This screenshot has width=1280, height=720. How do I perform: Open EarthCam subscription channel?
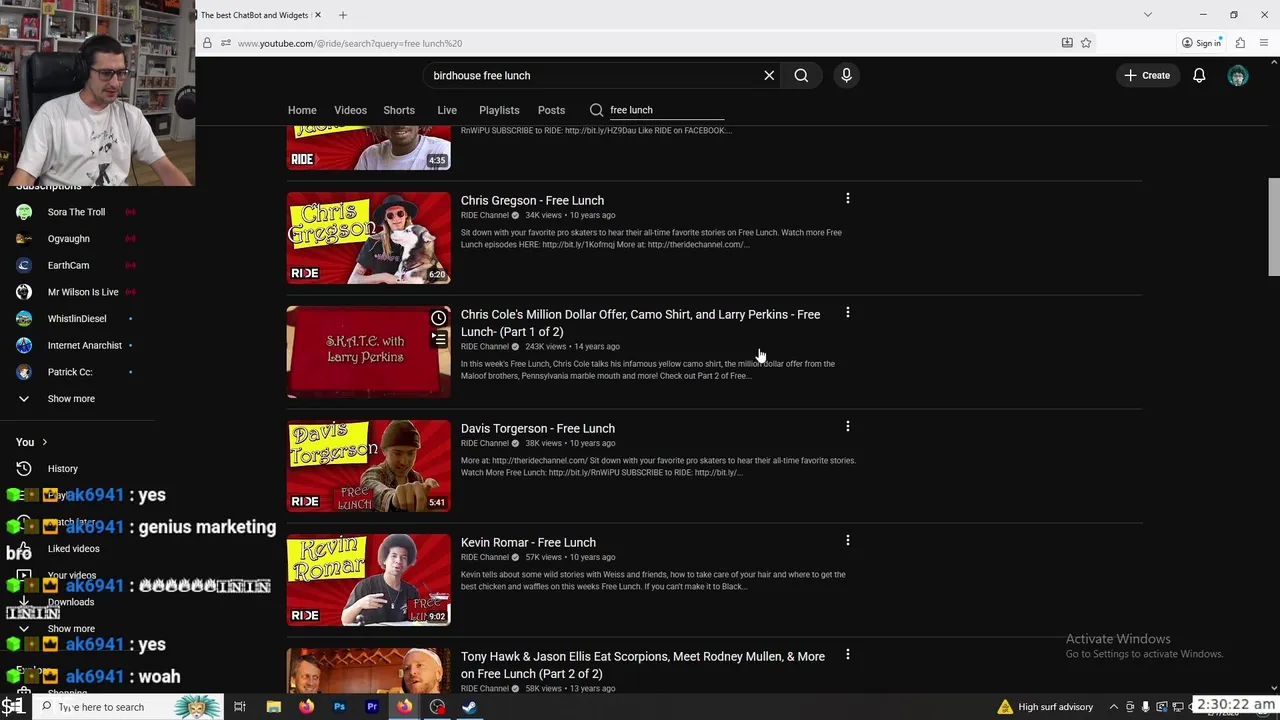[68, 265]
